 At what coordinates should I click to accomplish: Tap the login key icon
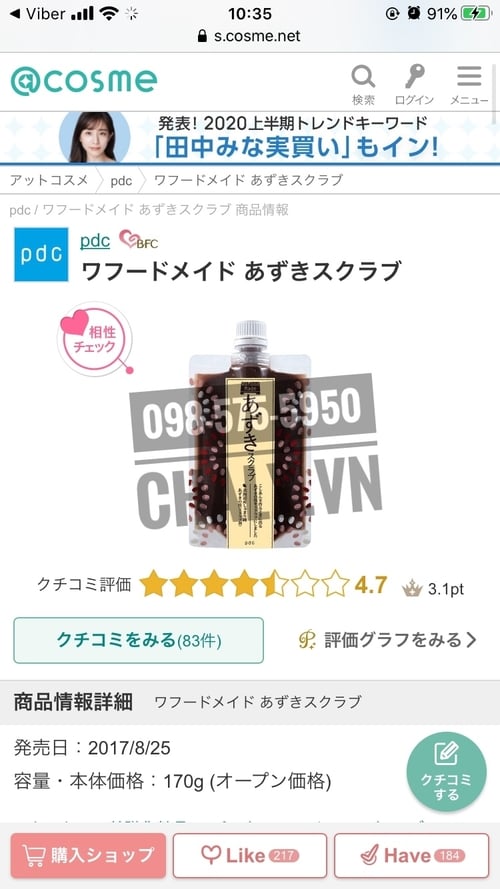tap(414, 84)
